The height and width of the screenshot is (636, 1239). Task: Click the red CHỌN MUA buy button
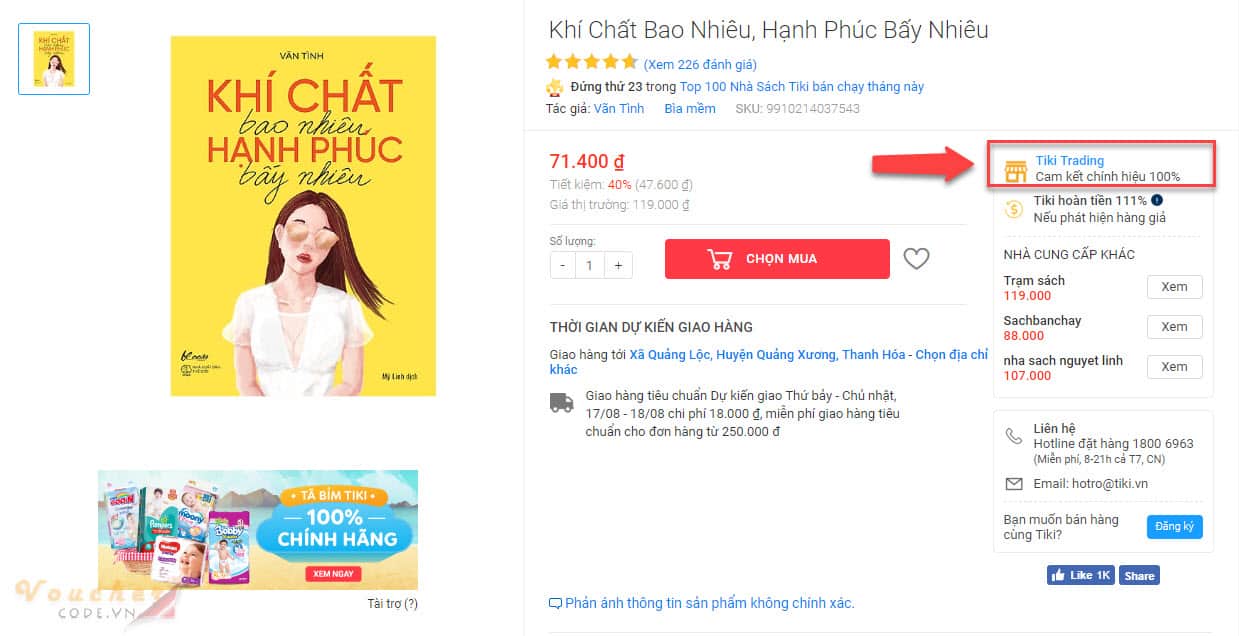[777, 259]
